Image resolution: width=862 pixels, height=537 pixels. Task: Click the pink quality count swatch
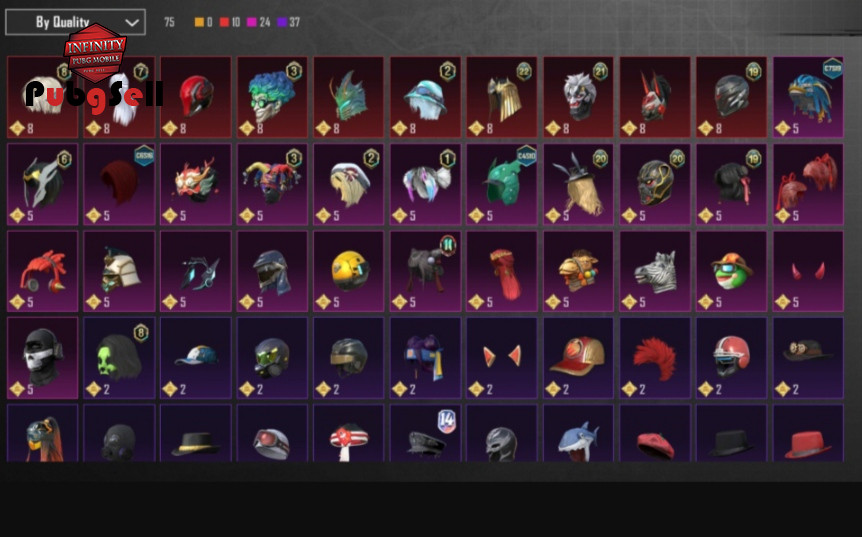click(x=252, y=22)
